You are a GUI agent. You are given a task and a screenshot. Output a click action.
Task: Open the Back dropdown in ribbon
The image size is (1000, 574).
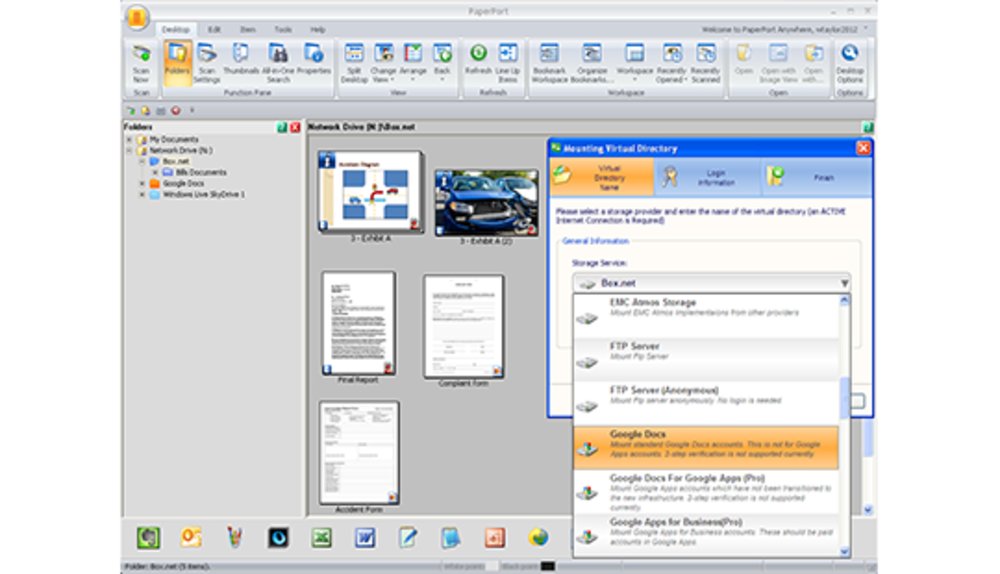442,63
